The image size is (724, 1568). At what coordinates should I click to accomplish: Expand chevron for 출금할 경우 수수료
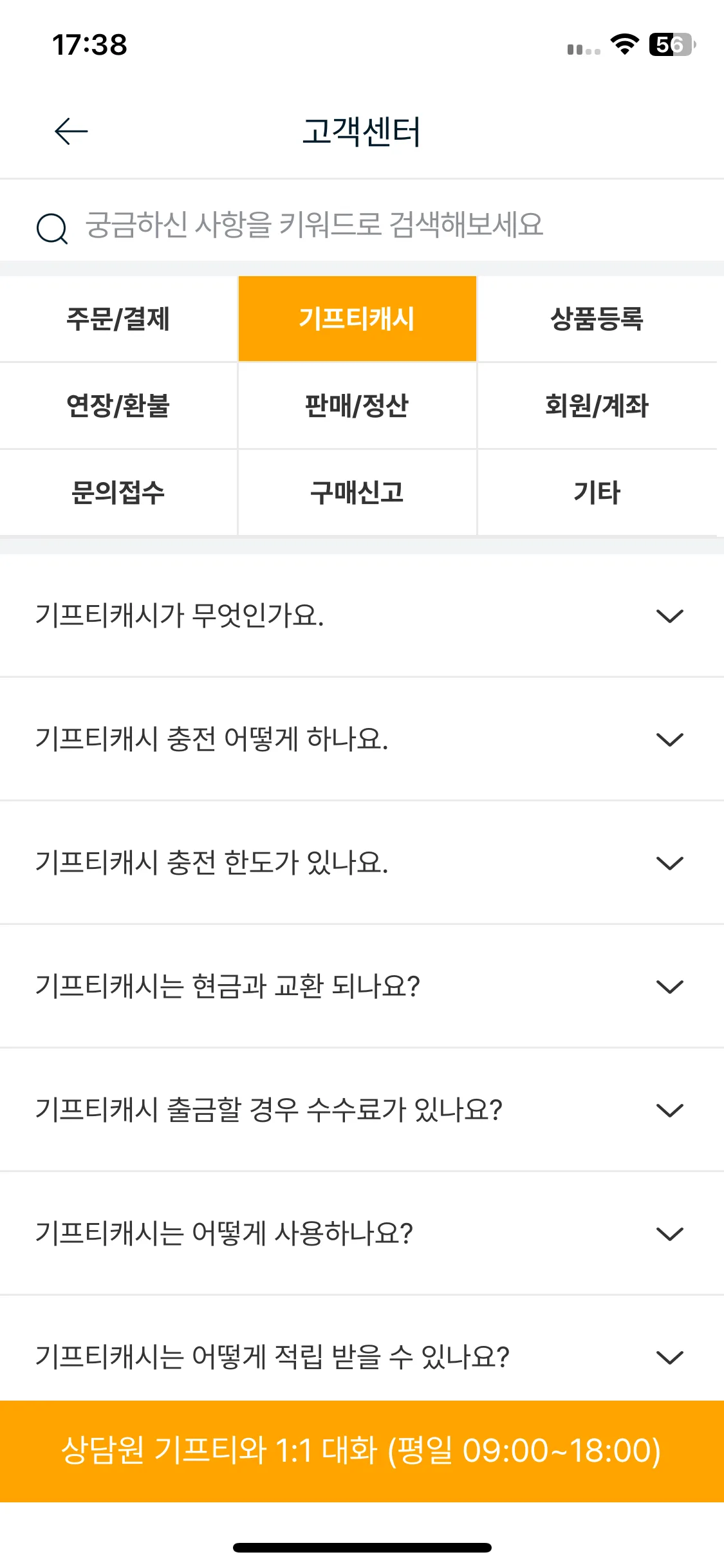669,1110
